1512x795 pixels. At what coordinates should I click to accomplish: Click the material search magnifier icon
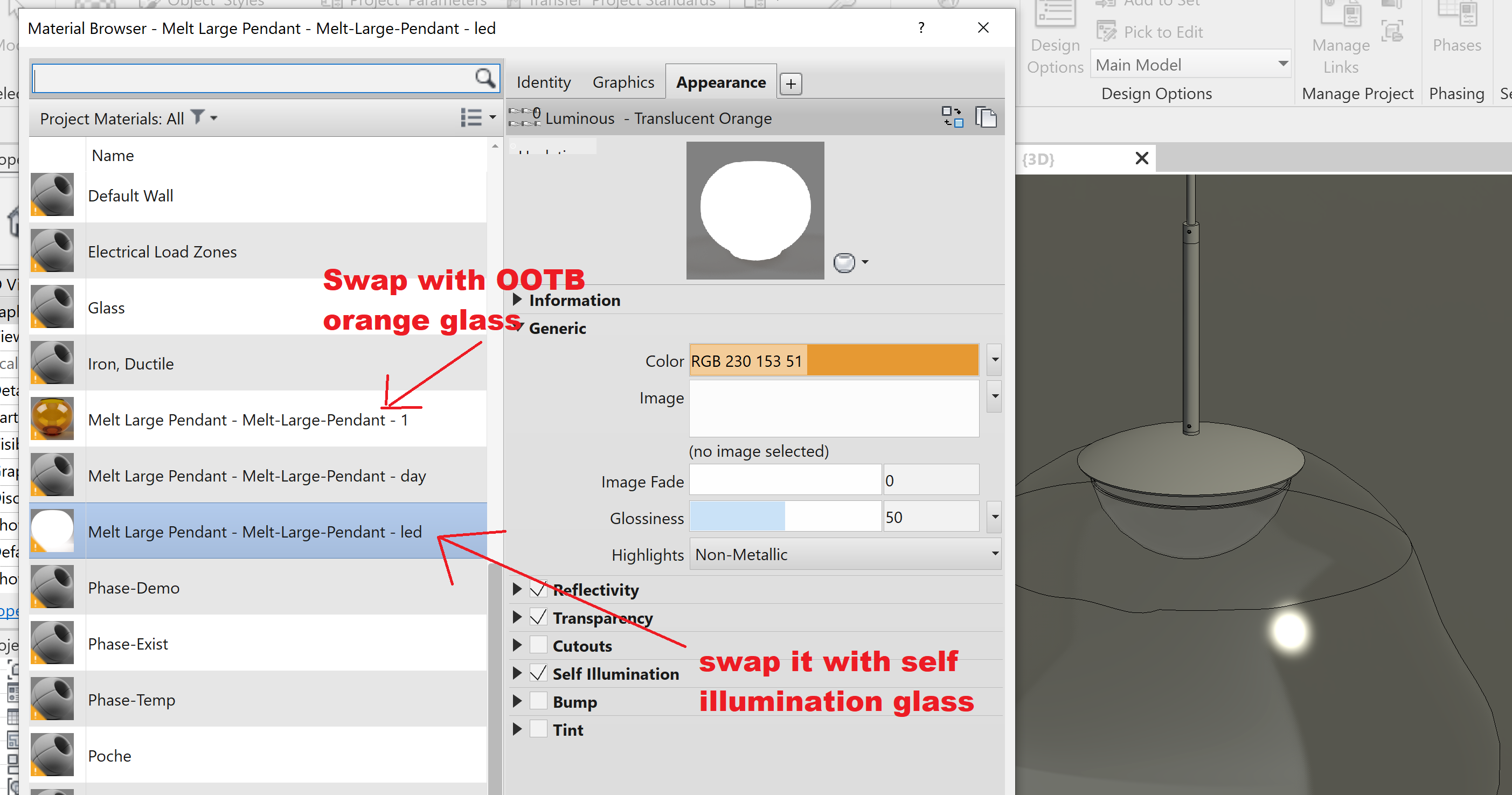[x=485, y=78]
